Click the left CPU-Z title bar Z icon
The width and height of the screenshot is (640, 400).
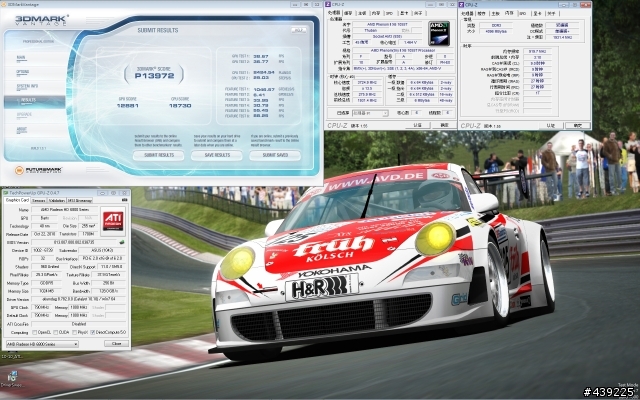(328, 4)
